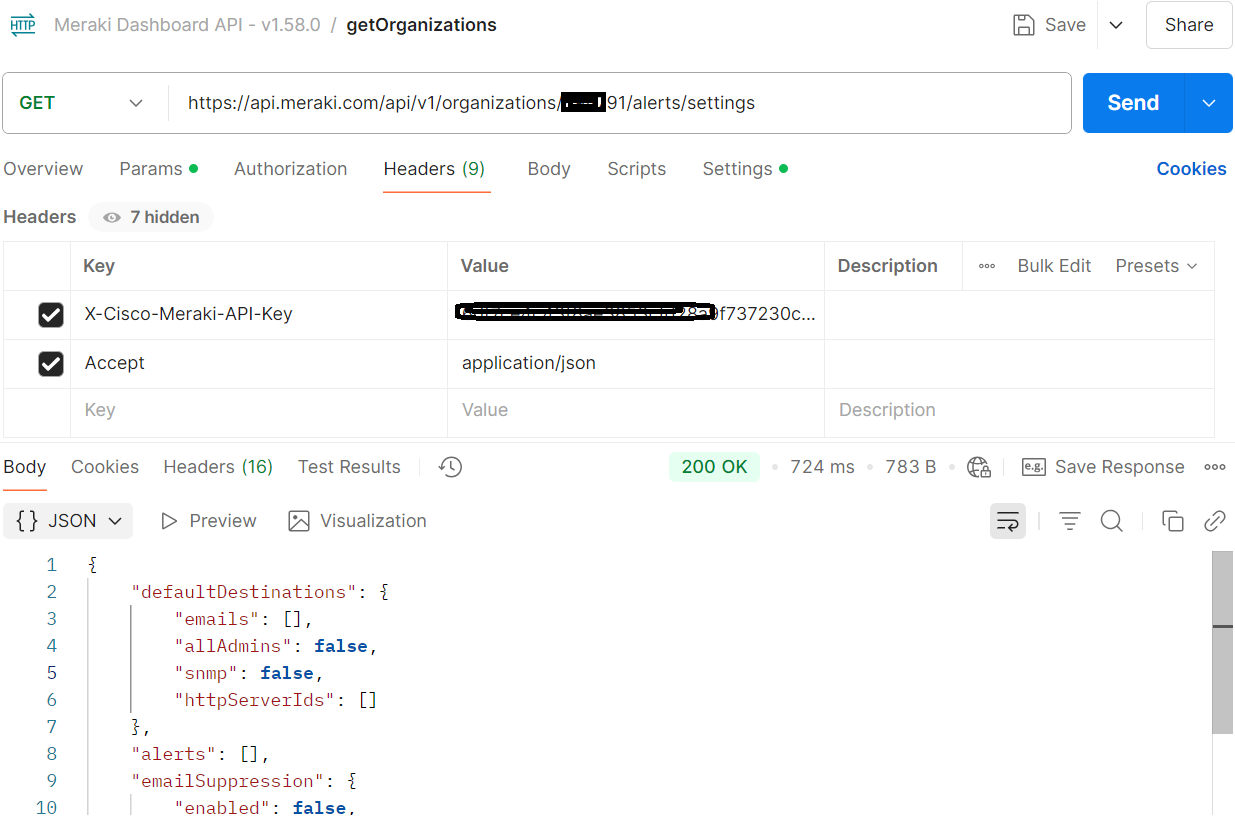Open more response actions with the ellipsis icon
This screenshot has width=1235, height=822.
click(x=1215, y=466)
